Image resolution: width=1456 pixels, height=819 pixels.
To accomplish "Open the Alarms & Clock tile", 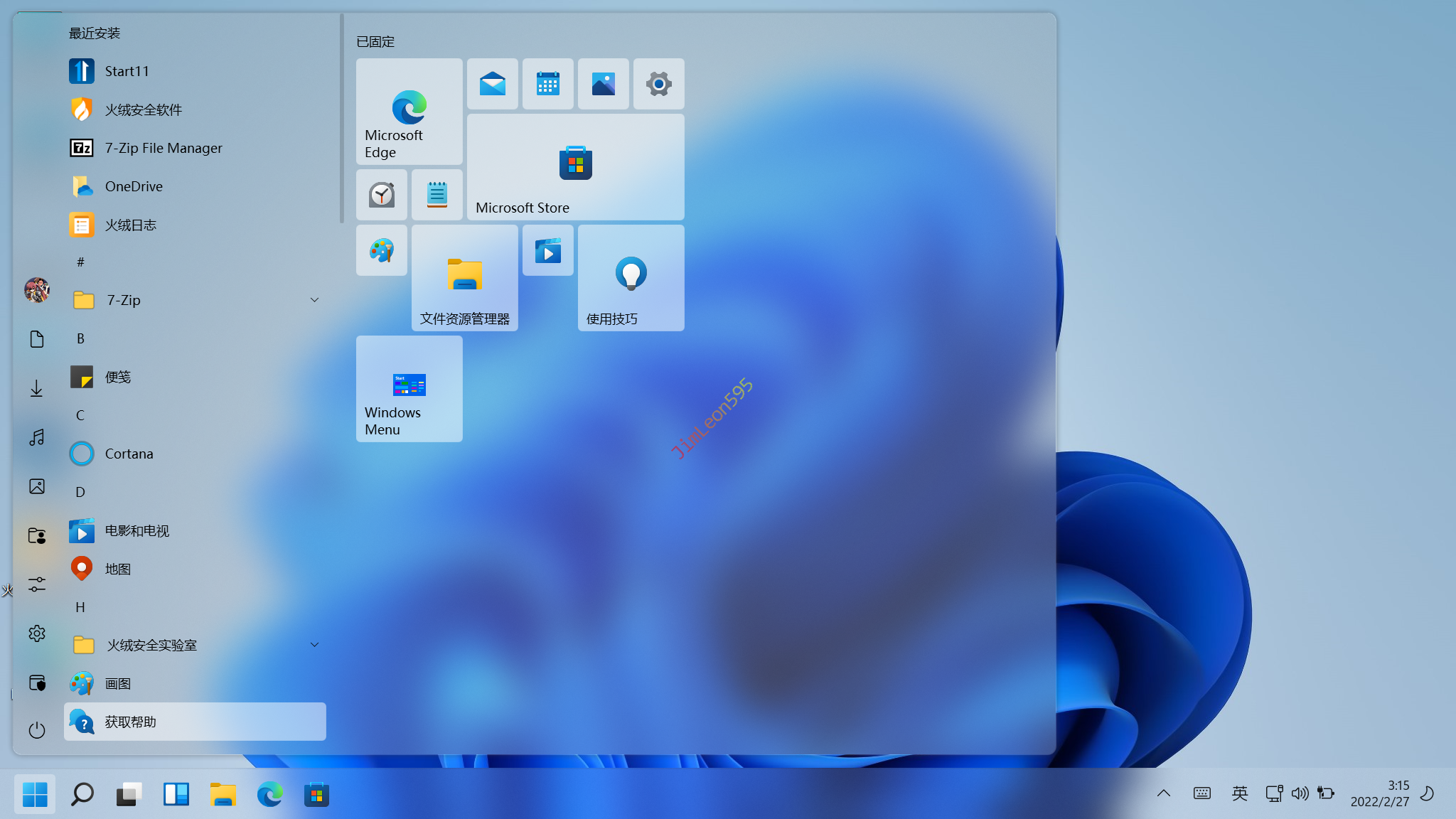I will (382, 194).
